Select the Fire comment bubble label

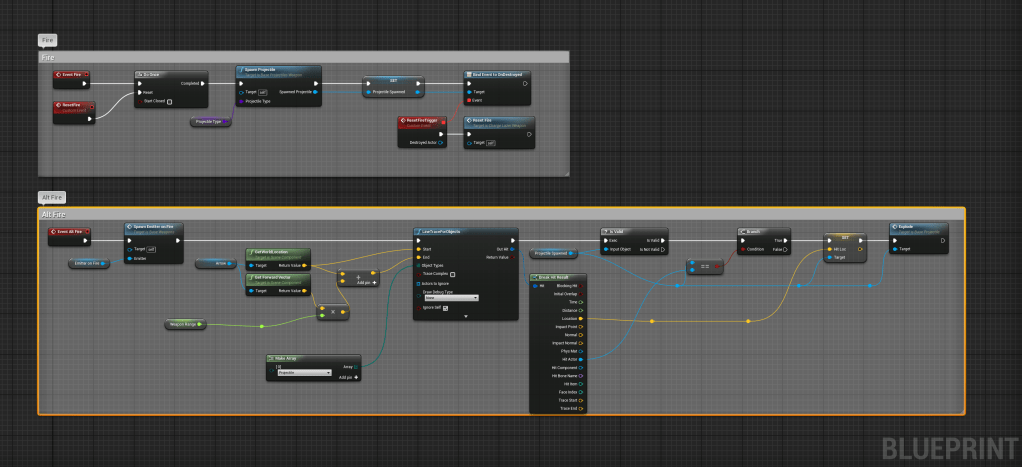[46, 40]
